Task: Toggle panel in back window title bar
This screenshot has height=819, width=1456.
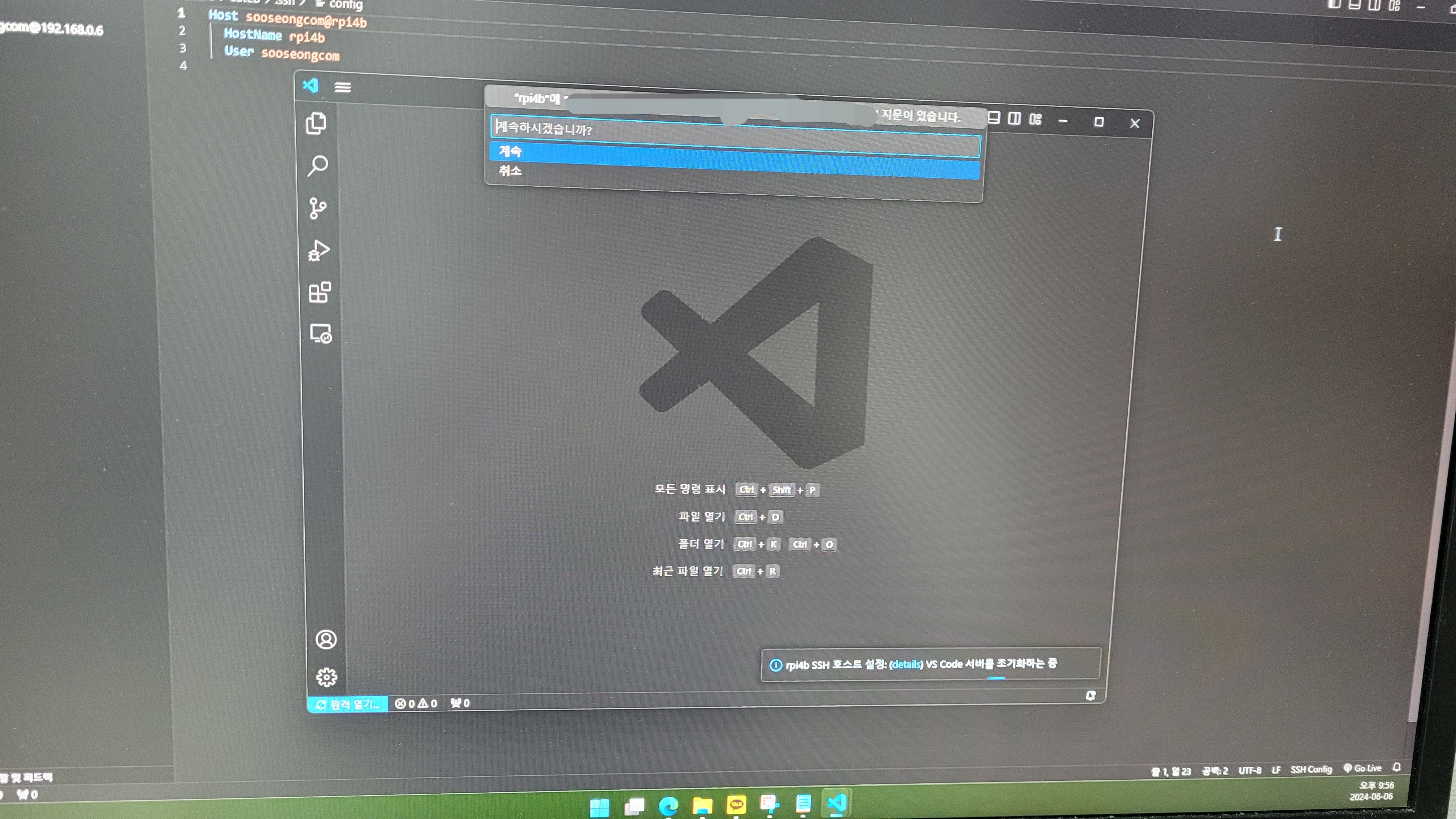Action: pos(1354,4)
